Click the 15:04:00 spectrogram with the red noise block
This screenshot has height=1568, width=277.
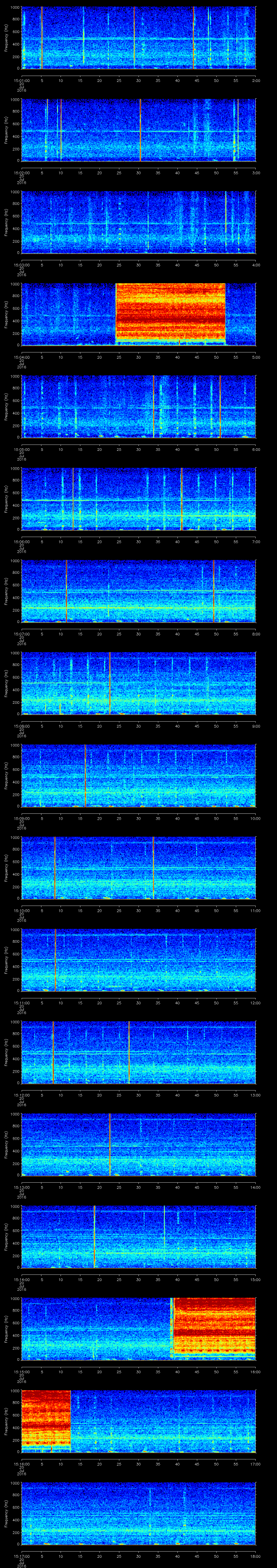click(x=138, y=315)
